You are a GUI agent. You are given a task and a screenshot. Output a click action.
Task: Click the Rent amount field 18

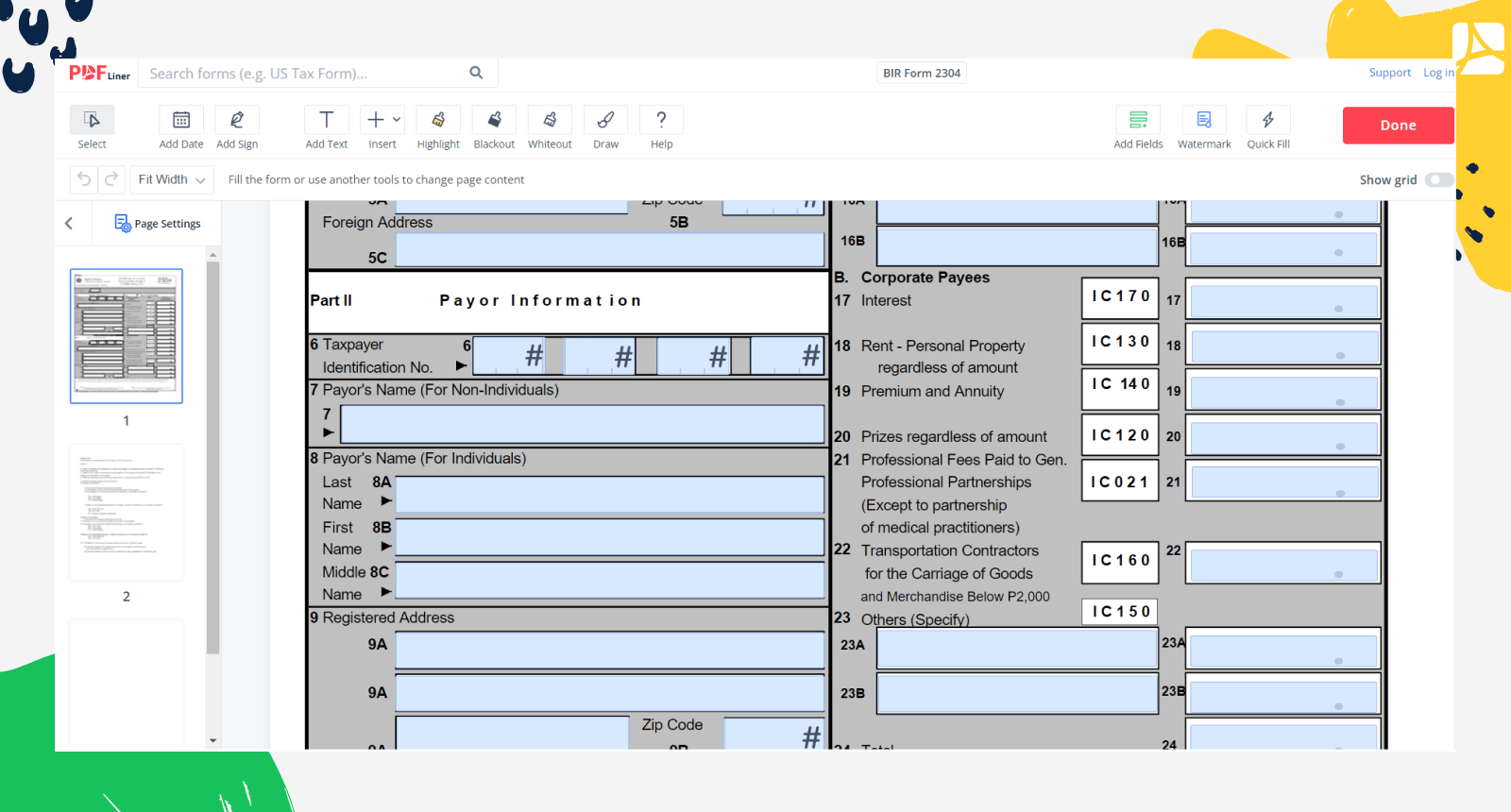coord(1283,347)
